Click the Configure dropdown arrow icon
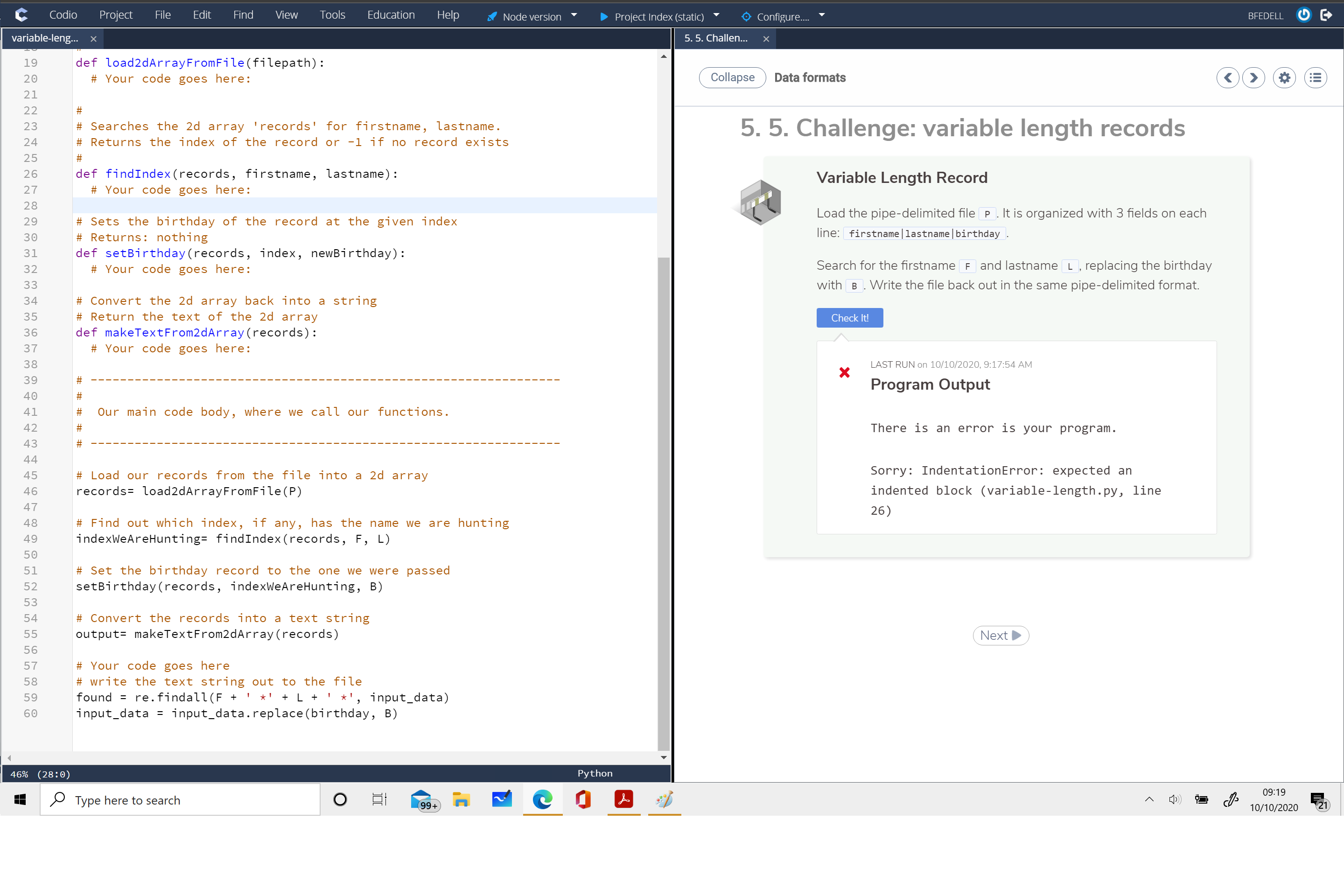Image resolution: width=1344 pixels, height=896 pixels. [821, 16]
